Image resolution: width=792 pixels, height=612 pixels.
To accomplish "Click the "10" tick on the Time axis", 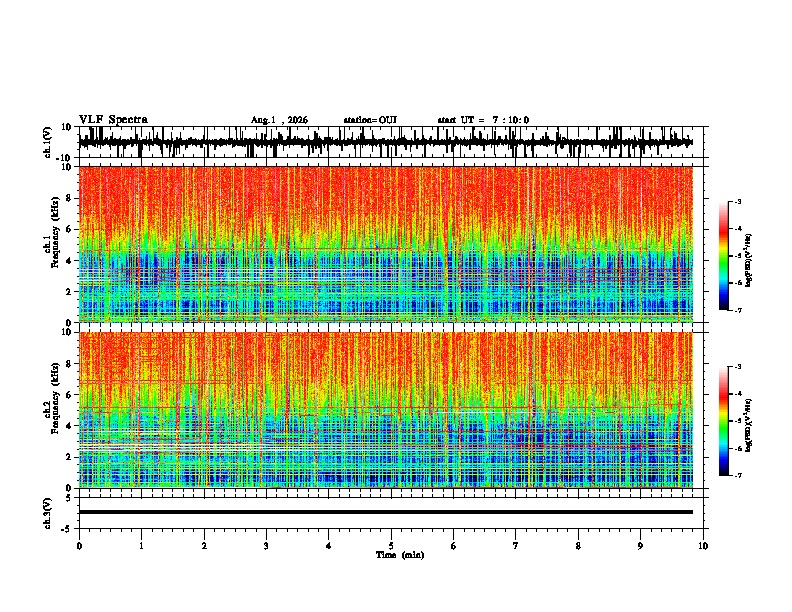I will [x=703, y=546].
